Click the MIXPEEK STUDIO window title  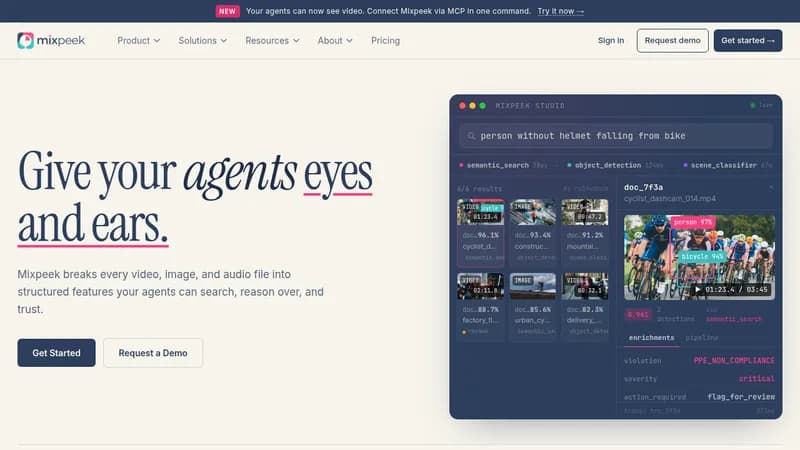tap(530, 106)
